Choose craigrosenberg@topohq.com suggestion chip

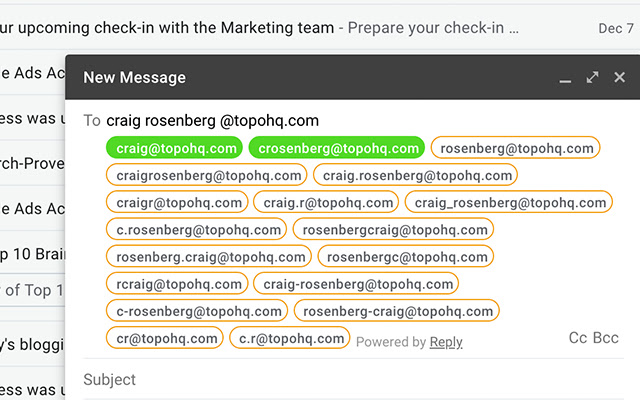(x=208, y=175)
